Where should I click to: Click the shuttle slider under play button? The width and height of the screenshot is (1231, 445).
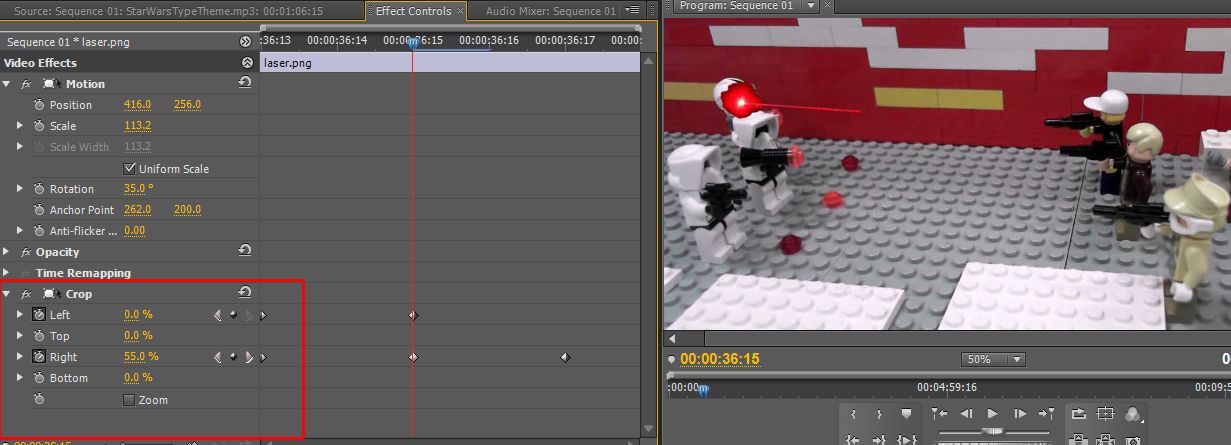tap(993, 432)
